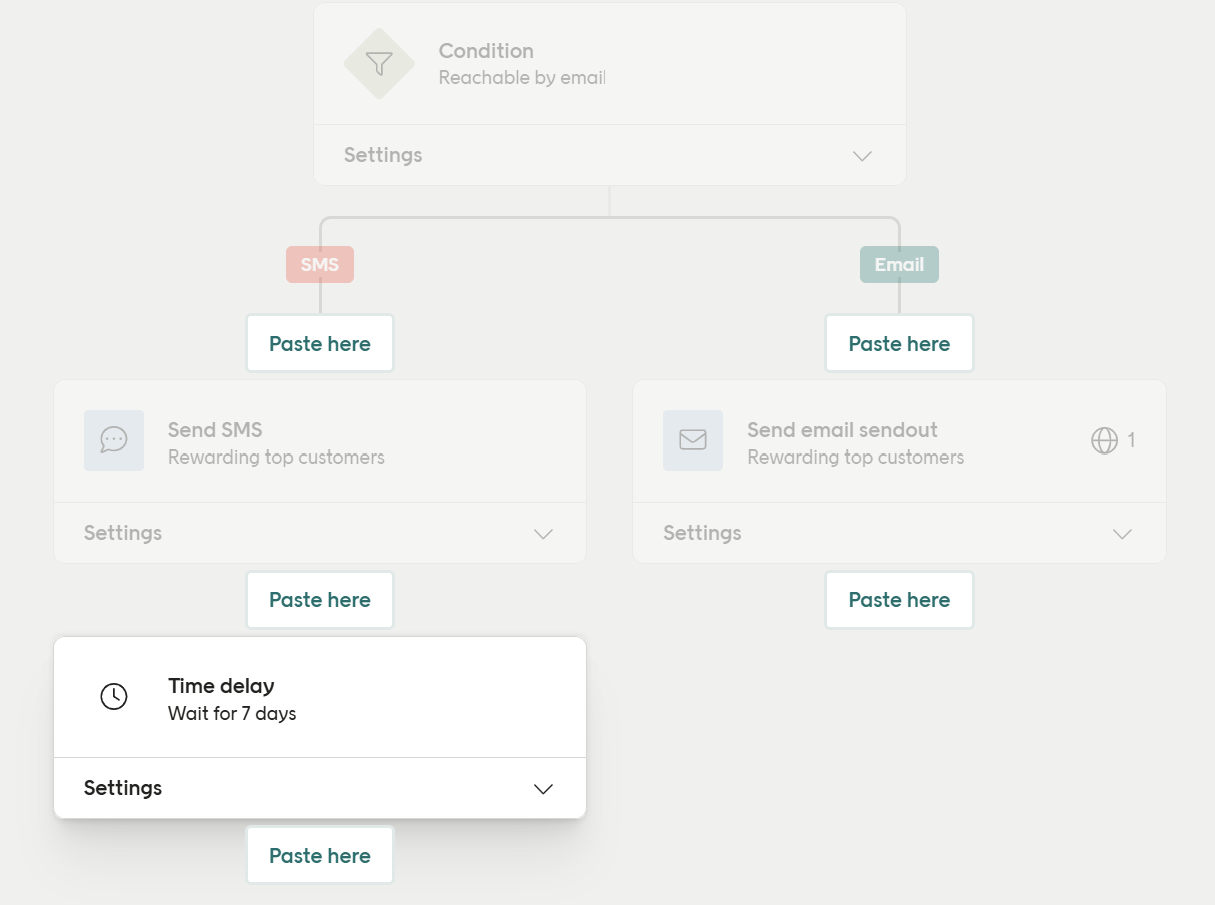1215x905 pixels.
Task: Click the Send SMS speech bubble icon
Action: [x=114, y=440]
